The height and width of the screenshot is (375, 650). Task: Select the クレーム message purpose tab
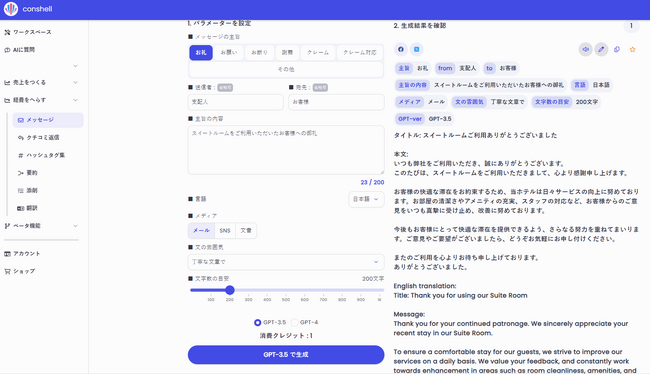(318, 53)
